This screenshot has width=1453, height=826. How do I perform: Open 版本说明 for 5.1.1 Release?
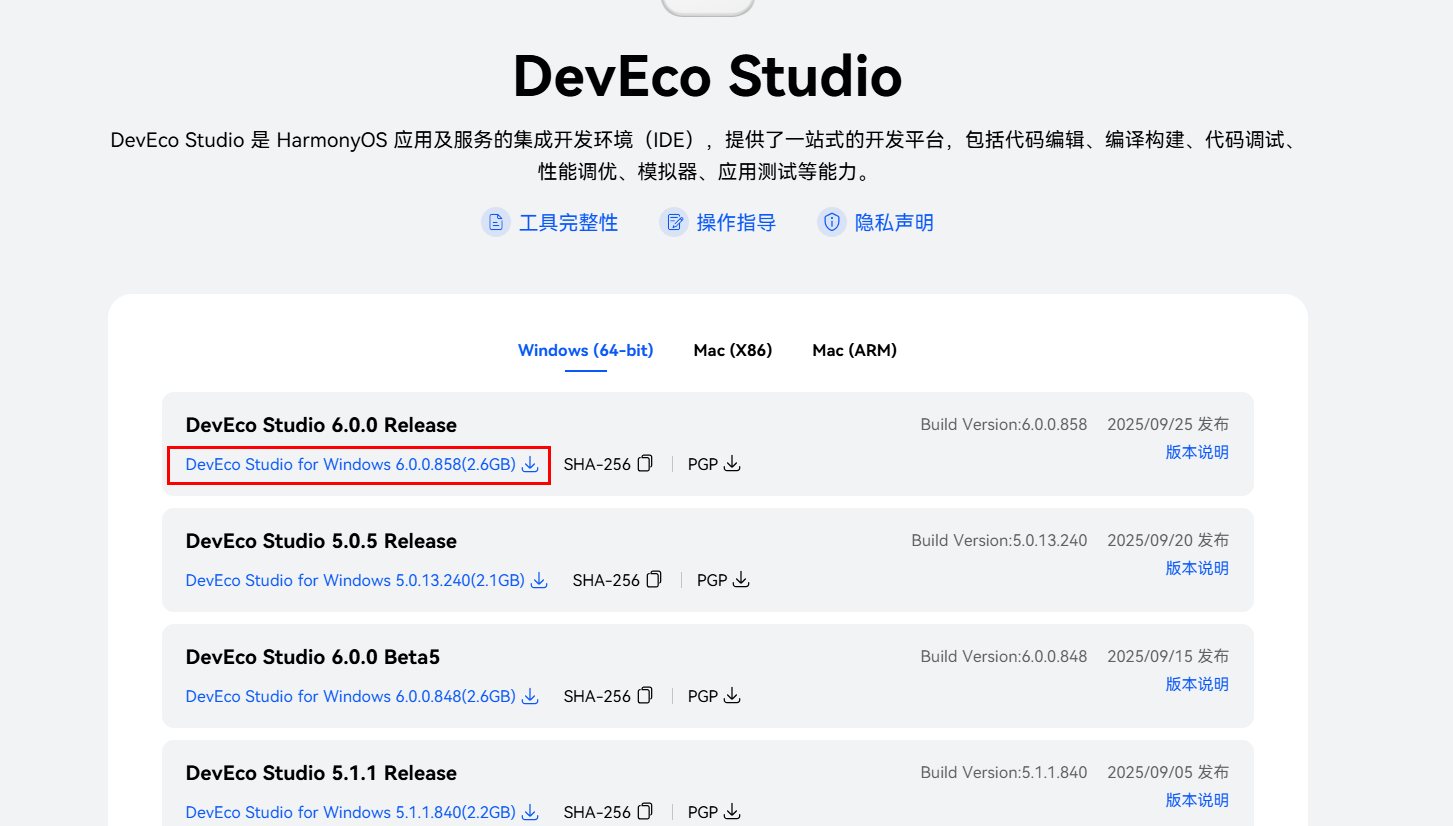(1197, 800)
